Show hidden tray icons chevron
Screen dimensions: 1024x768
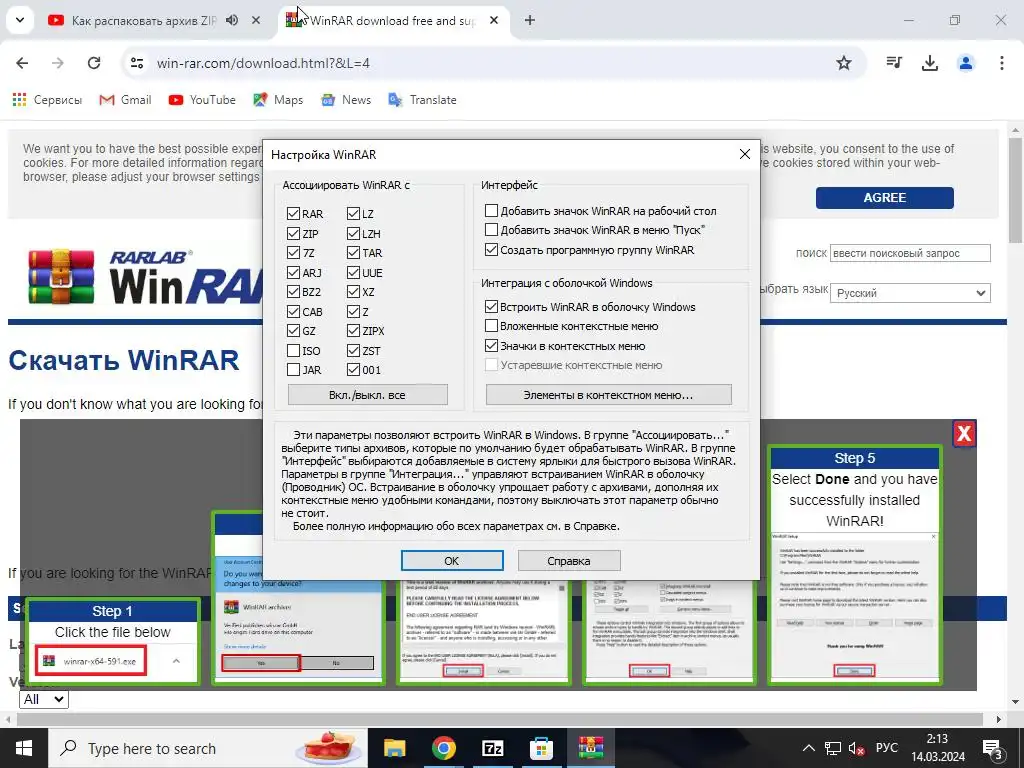[808, 748]
